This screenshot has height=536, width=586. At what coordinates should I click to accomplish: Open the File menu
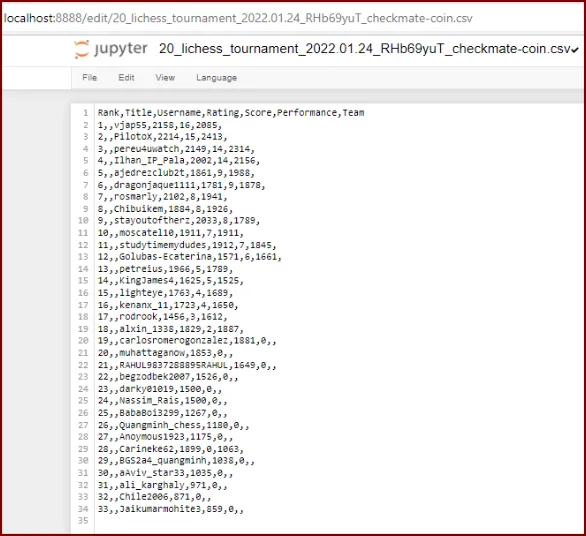click(90, 78)
